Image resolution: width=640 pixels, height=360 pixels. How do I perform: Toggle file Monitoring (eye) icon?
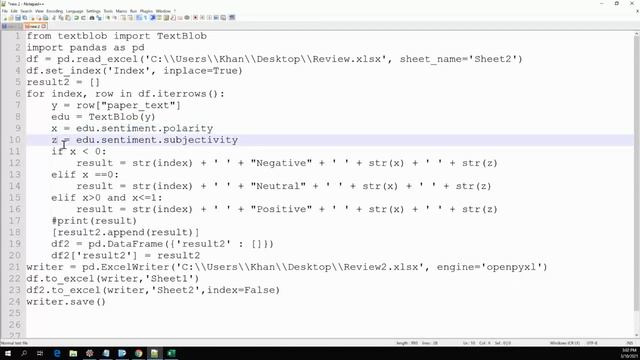click(x=187, y=18)
